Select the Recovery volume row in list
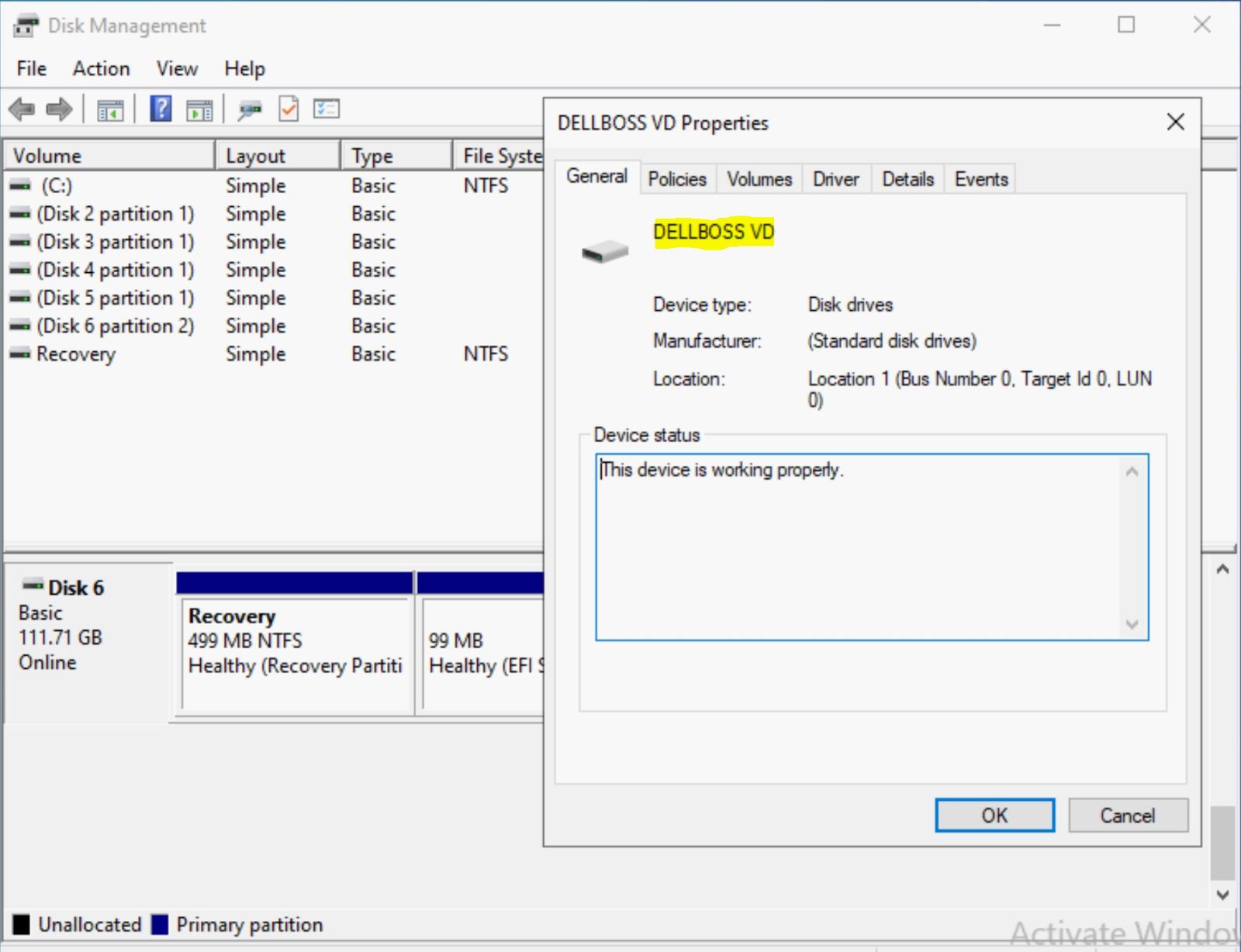This screenshot has width=1241, height=952. tap(76, 354)
